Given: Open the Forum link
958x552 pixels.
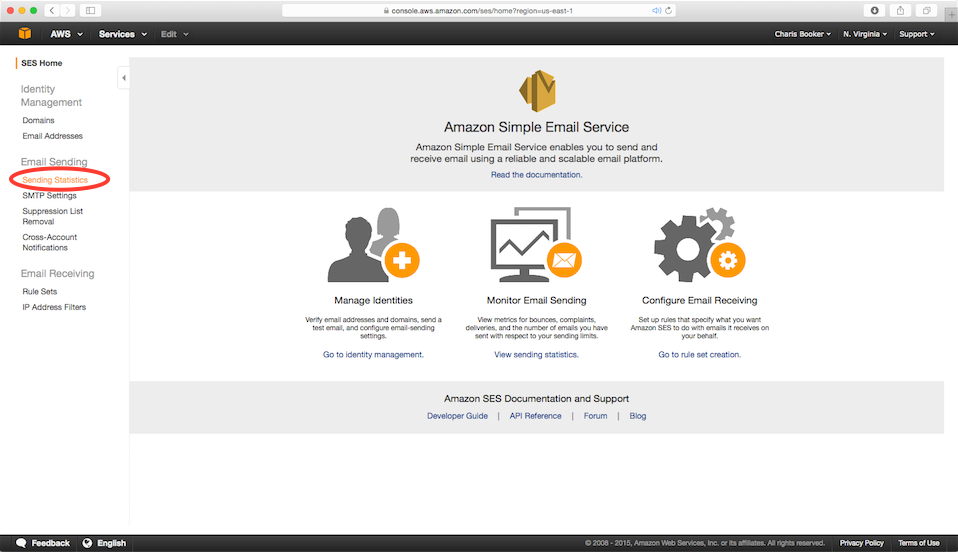Looking at the screenshot, I should pos(596,416).
